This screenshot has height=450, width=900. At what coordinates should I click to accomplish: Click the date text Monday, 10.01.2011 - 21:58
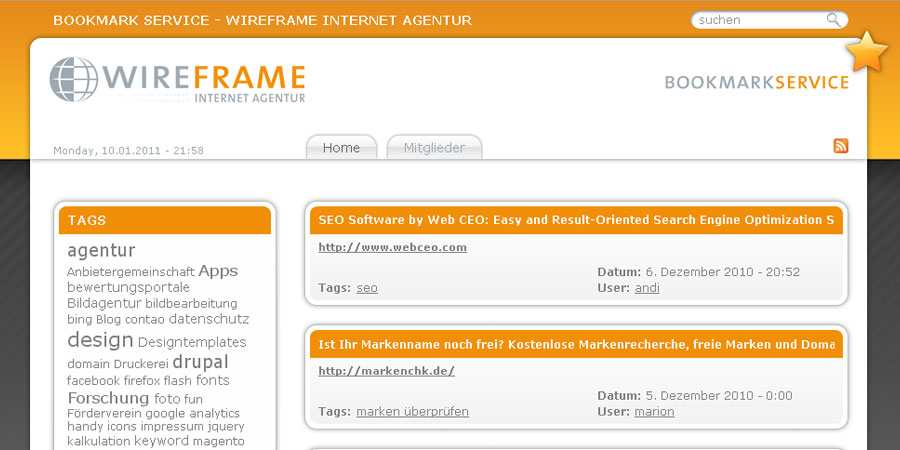[x=129, y=150]
